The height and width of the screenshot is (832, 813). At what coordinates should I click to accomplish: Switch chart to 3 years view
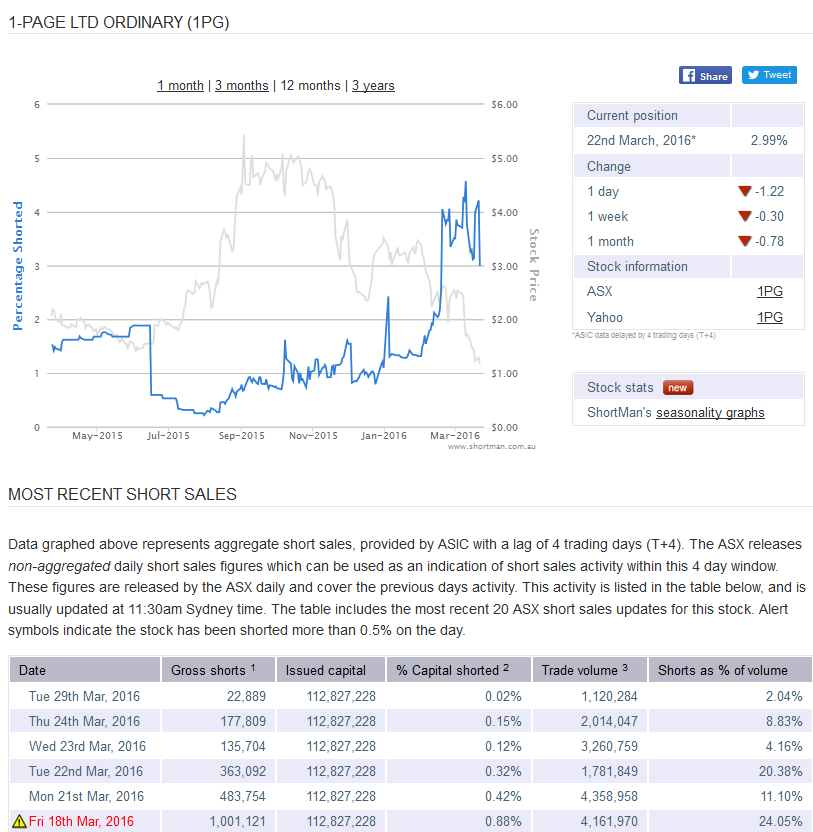tap(373, 85)
